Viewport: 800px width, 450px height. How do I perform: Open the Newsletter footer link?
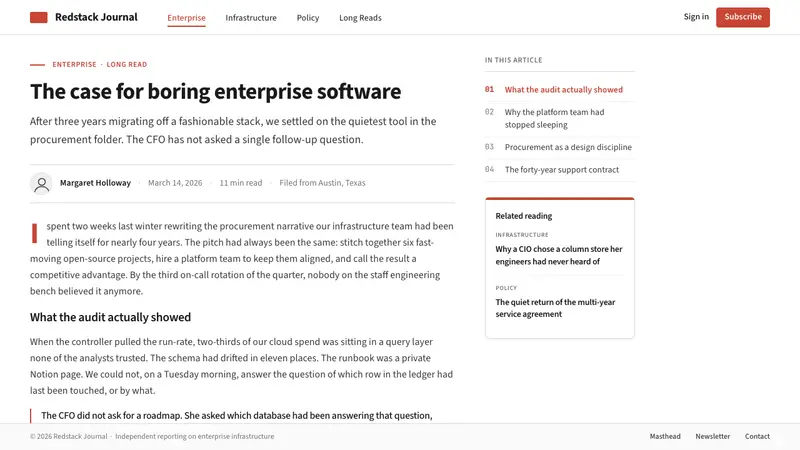click(713, 437)
